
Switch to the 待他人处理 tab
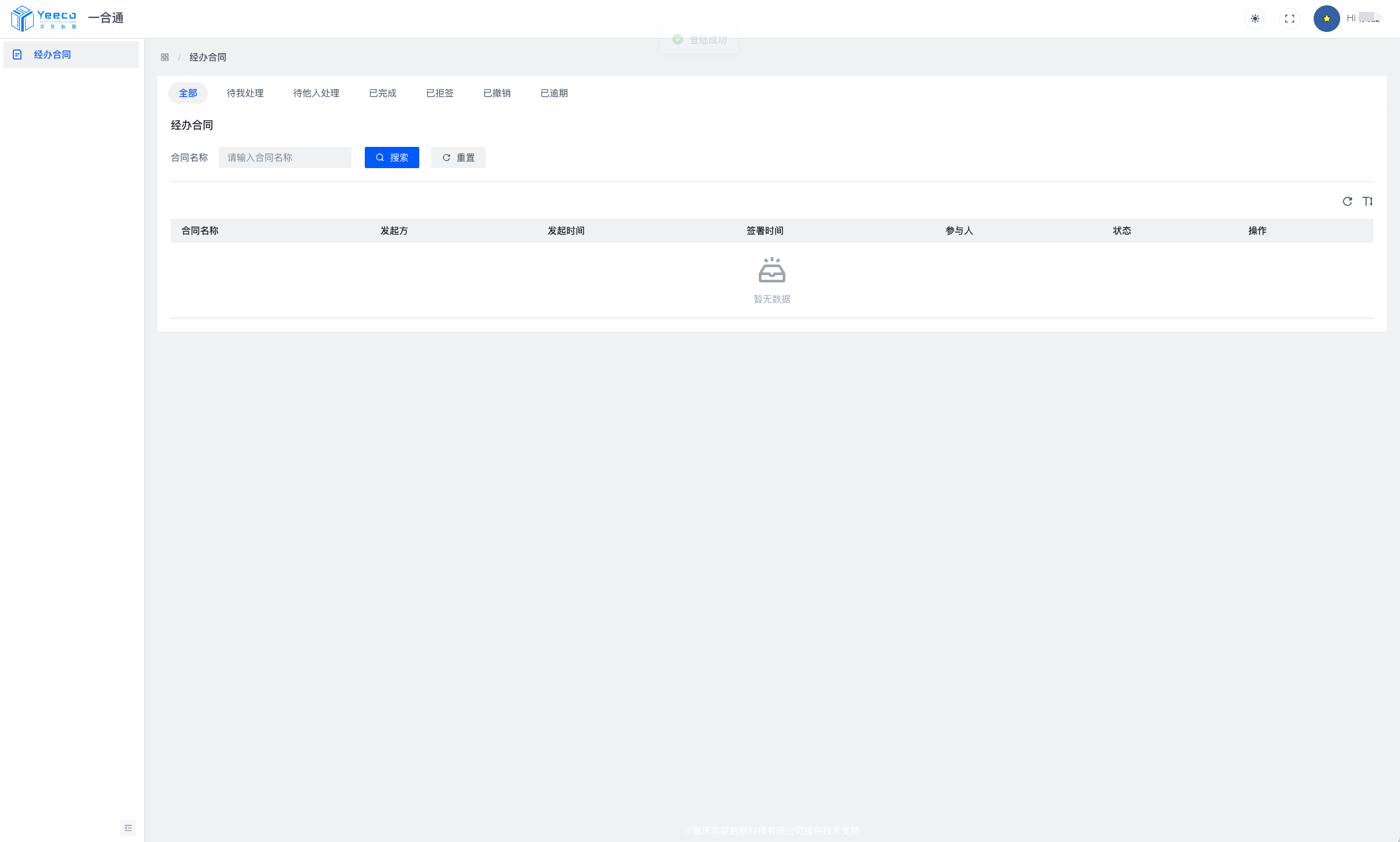tap(316, 93)
